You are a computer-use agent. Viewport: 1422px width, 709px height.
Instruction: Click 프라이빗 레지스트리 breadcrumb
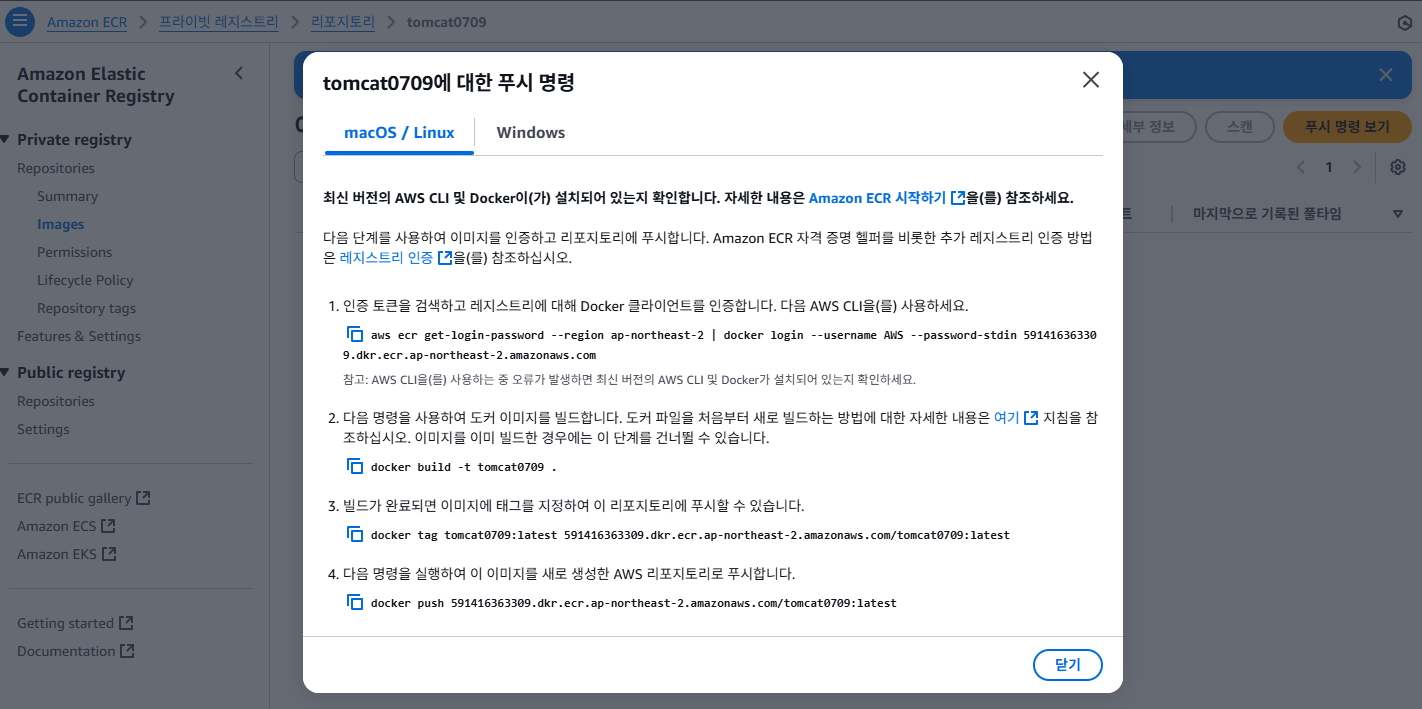[219, 22]
